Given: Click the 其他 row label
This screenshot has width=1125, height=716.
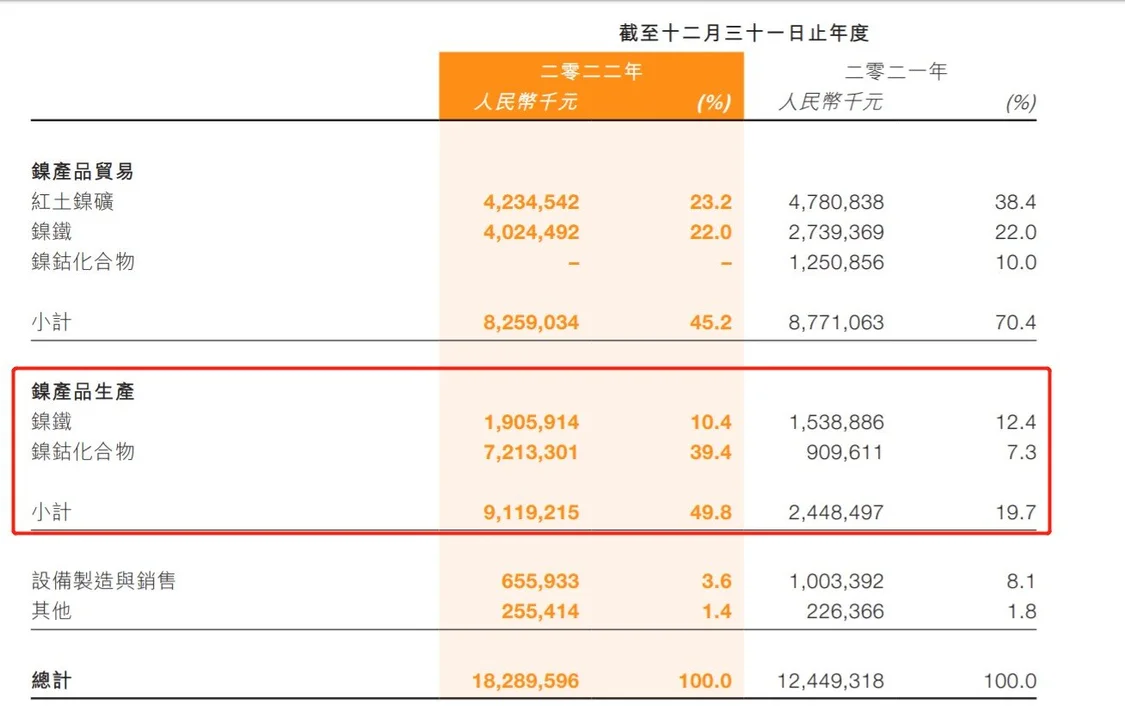Looking at the screenshot, I should [x=51, y=611].
